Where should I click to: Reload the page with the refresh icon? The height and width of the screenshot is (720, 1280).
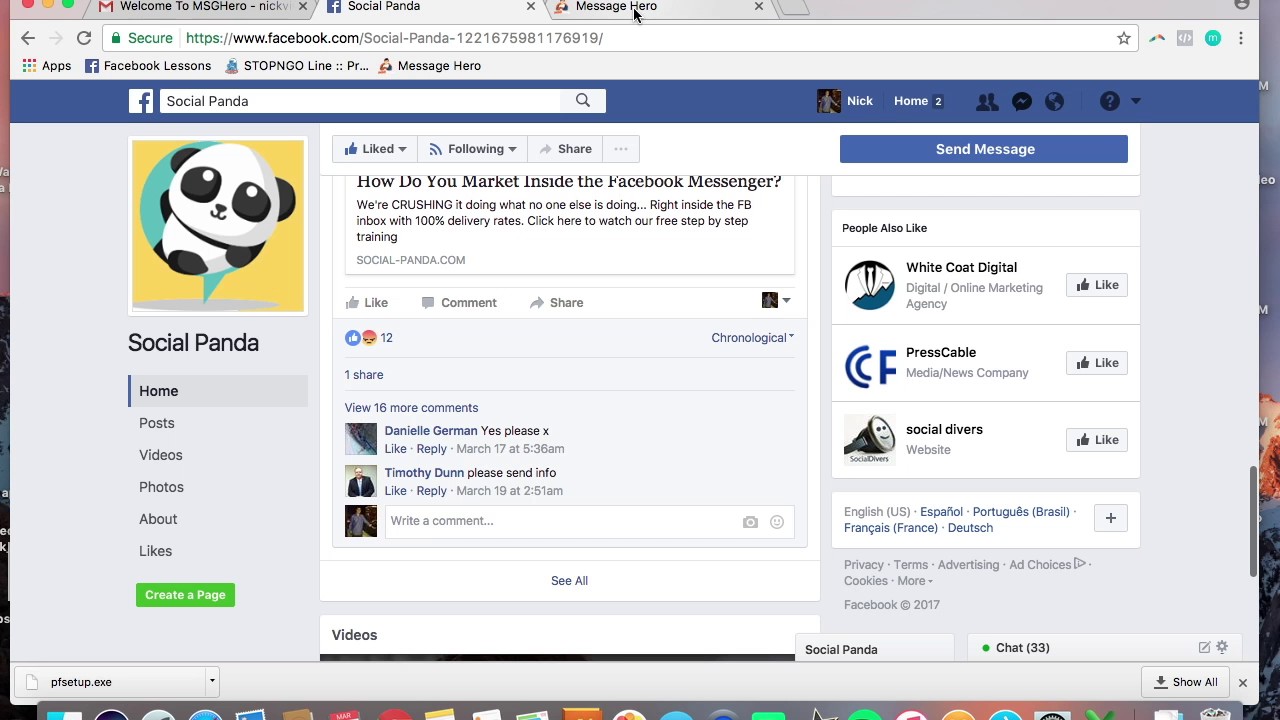[x=84, y=38]
